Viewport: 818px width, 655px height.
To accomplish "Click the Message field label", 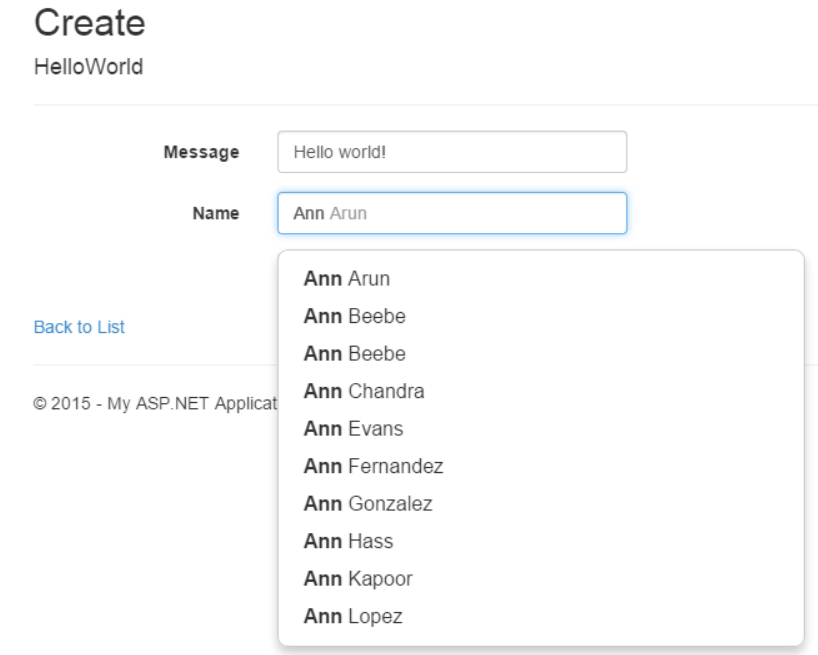I will coord(201,152).
